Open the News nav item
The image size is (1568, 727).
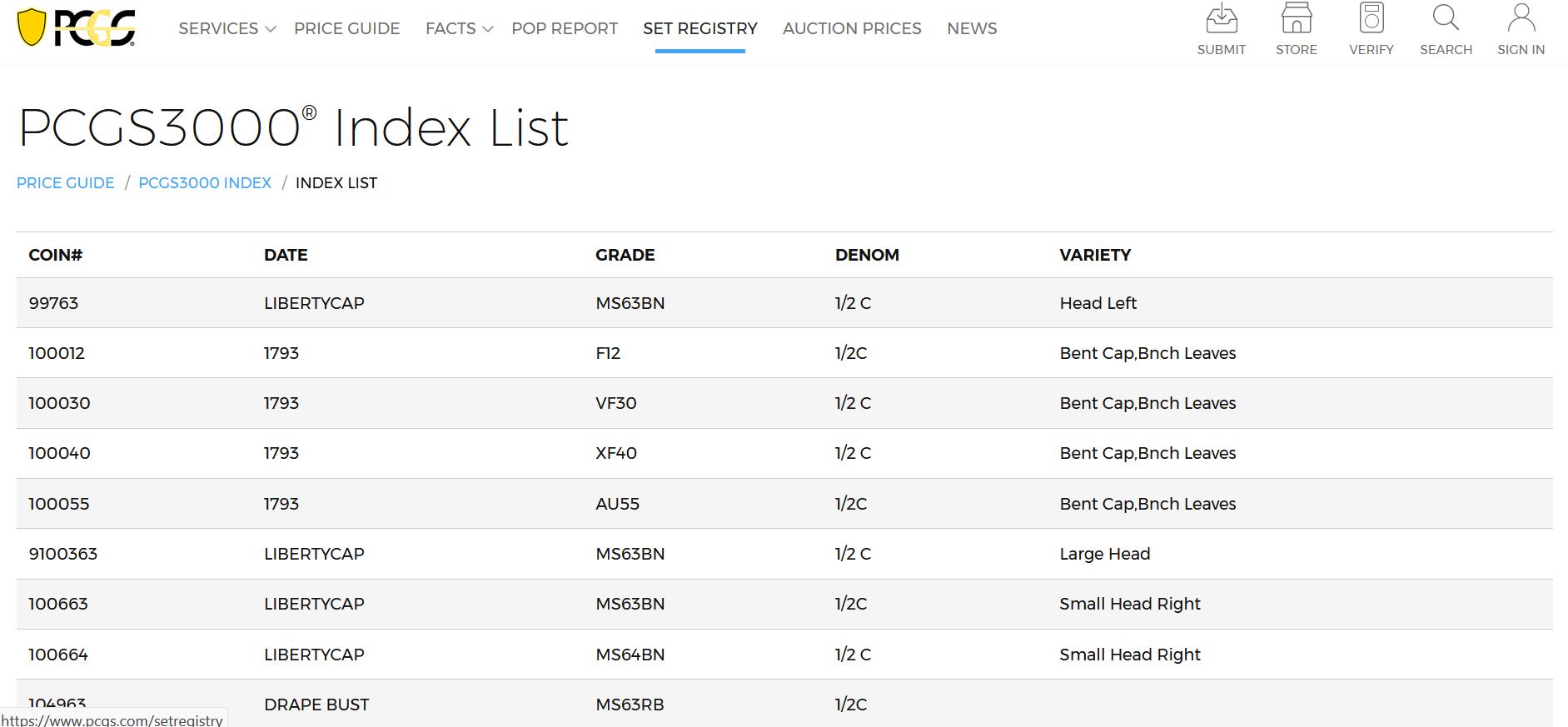click(x=972, y=28)
